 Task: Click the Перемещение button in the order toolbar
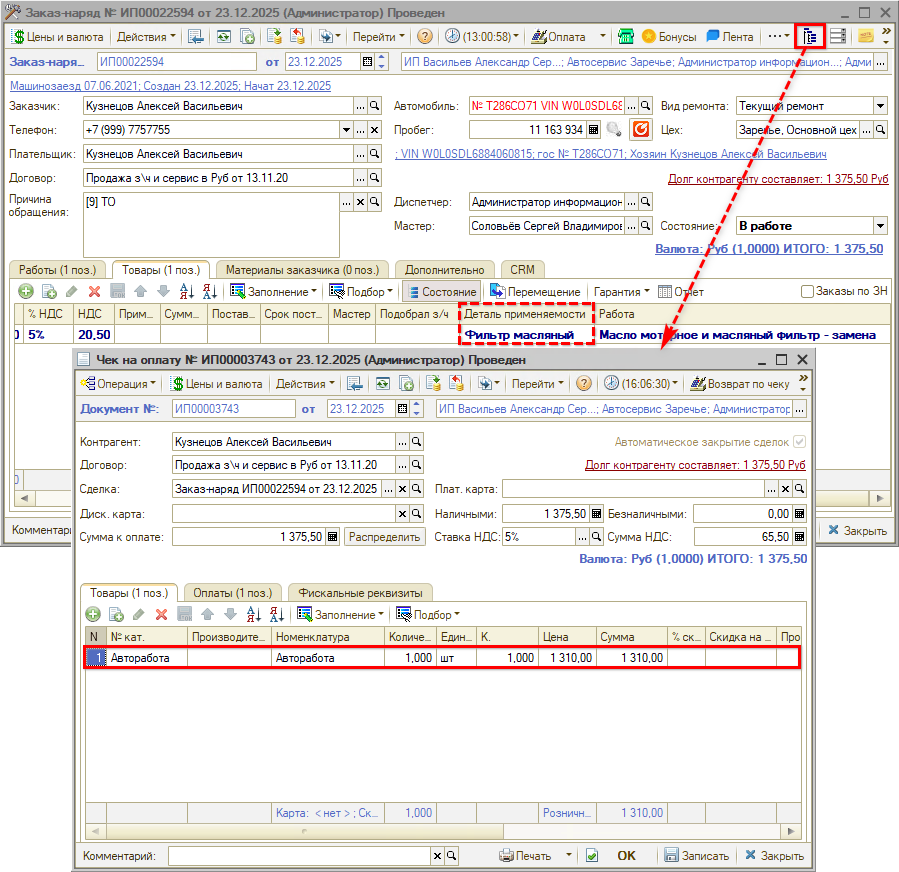[534, 291]
